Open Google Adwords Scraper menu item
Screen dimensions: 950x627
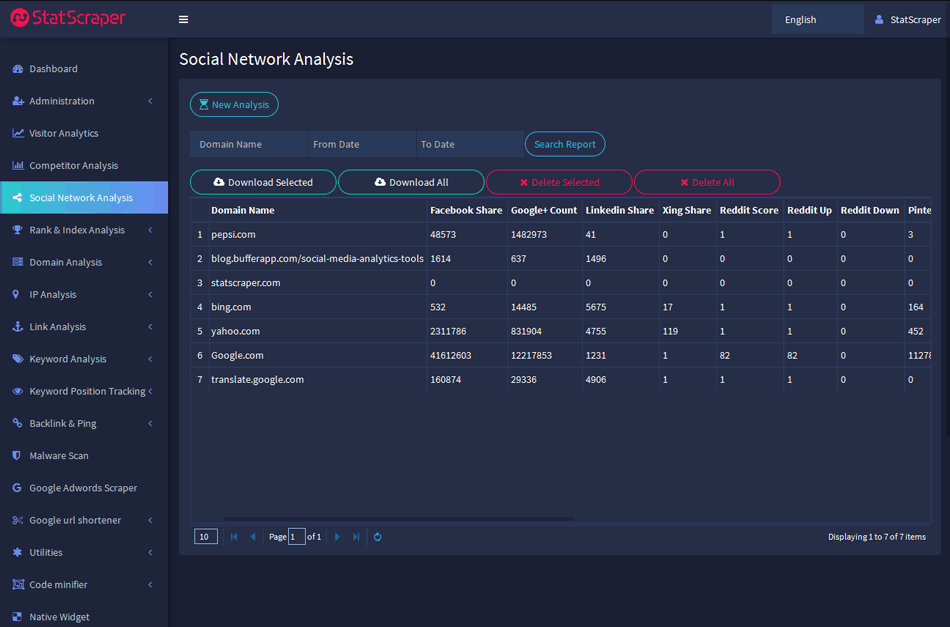[84, 488]
